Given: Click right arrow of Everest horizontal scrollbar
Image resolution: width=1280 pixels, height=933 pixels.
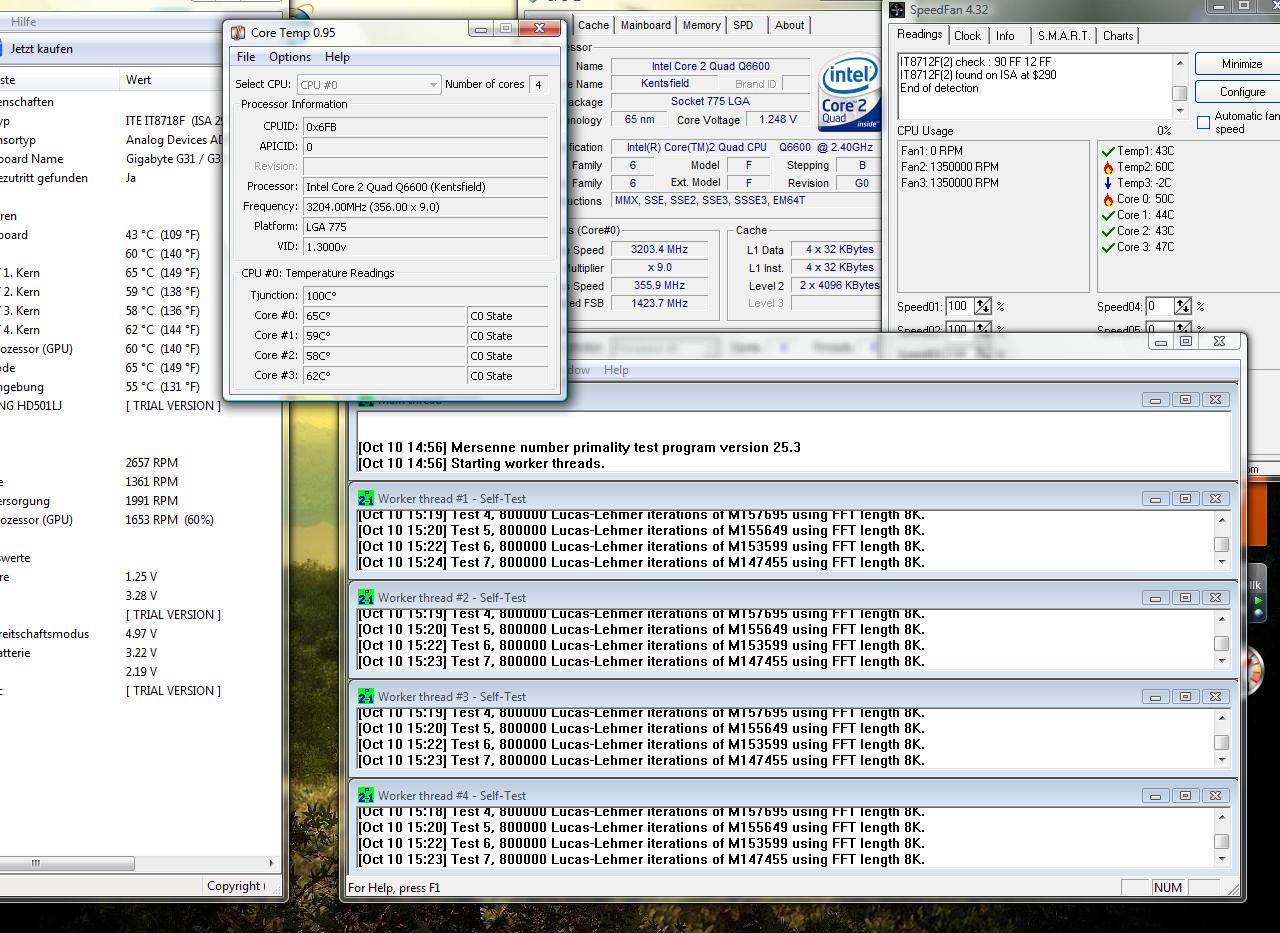Looking at the screenshot, I should click(x=271, y=863).
